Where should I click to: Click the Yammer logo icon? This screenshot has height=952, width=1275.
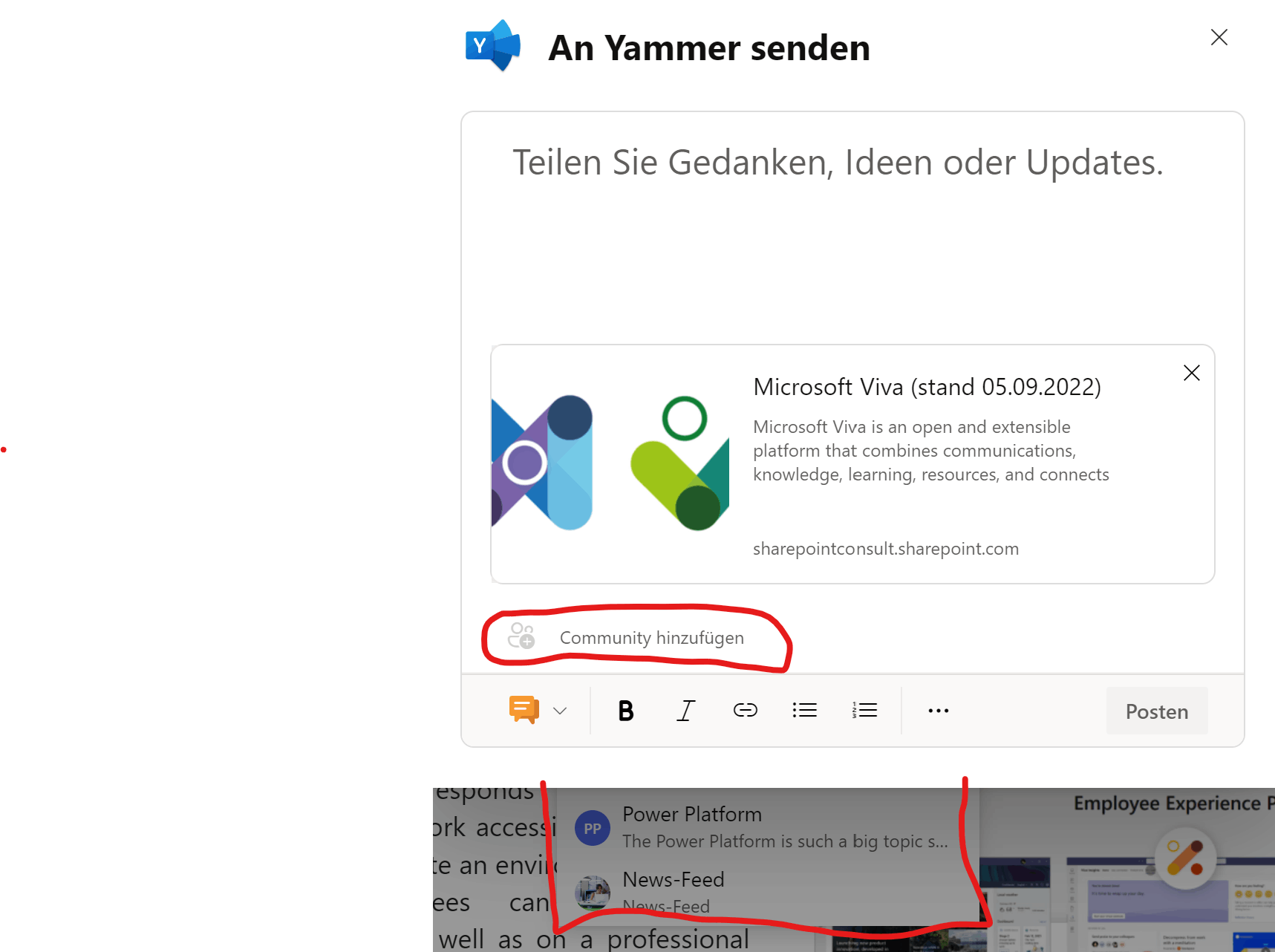pyautogui.click(x=492, y=45)
